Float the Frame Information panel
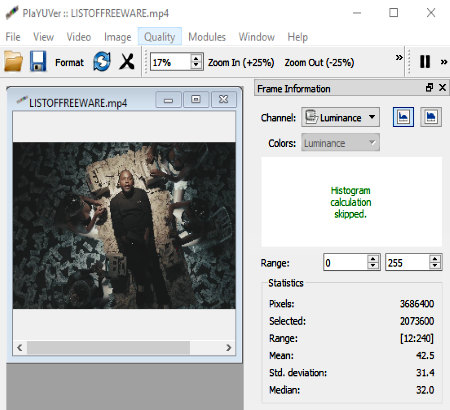Screen dimensions: 450x410 tap(429, 87)
